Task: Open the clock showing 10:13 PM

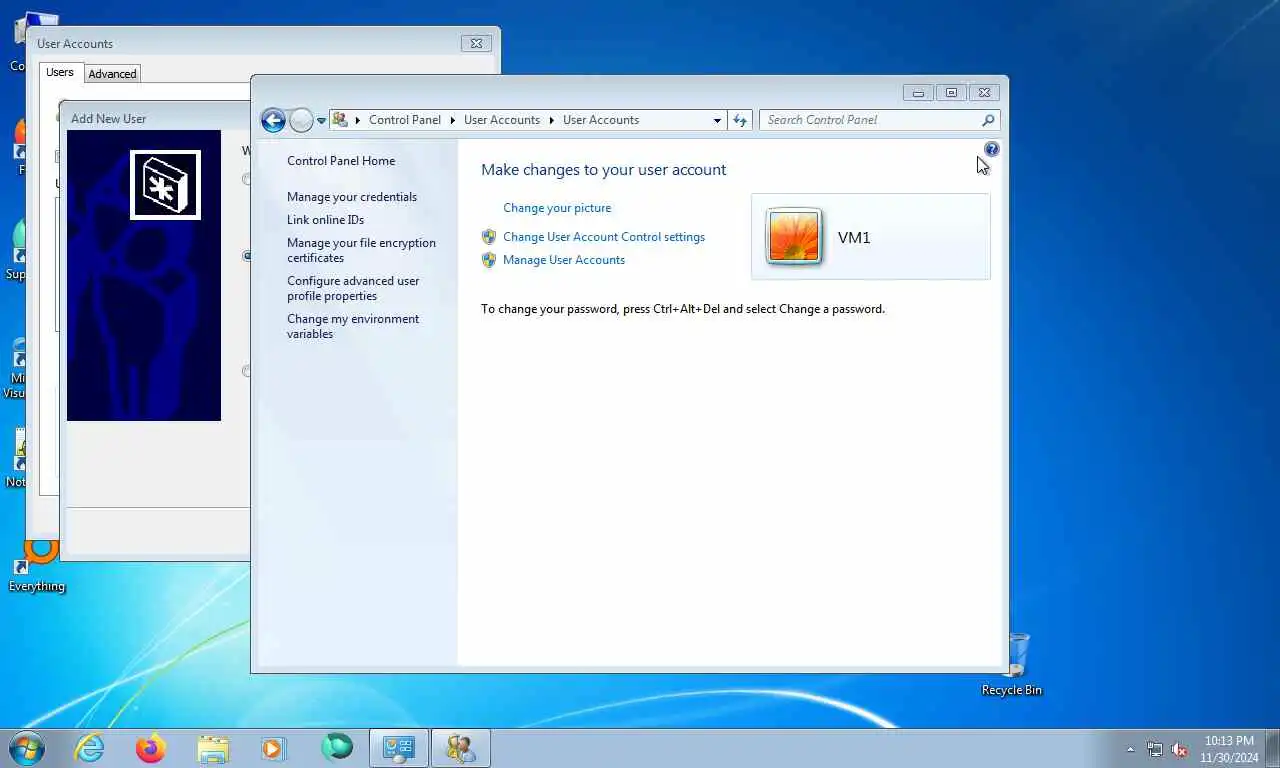Action: click(1229, 749)
